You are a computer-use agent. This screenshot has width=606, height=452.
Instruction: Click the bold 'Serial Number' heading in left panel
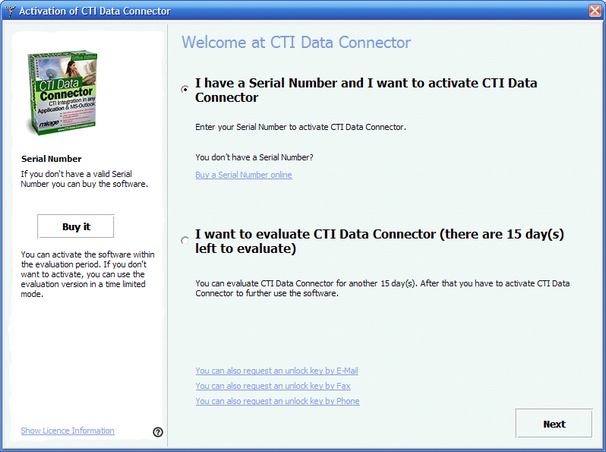coord(51,158)
